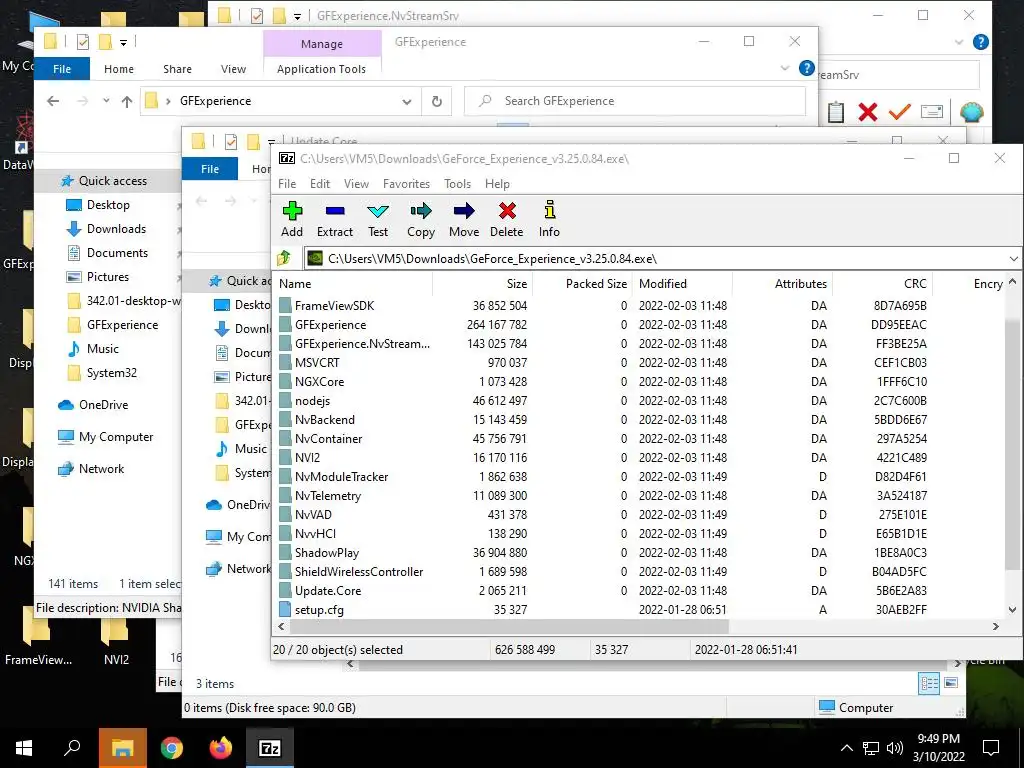Open Info for the selected items

point(549,219)
